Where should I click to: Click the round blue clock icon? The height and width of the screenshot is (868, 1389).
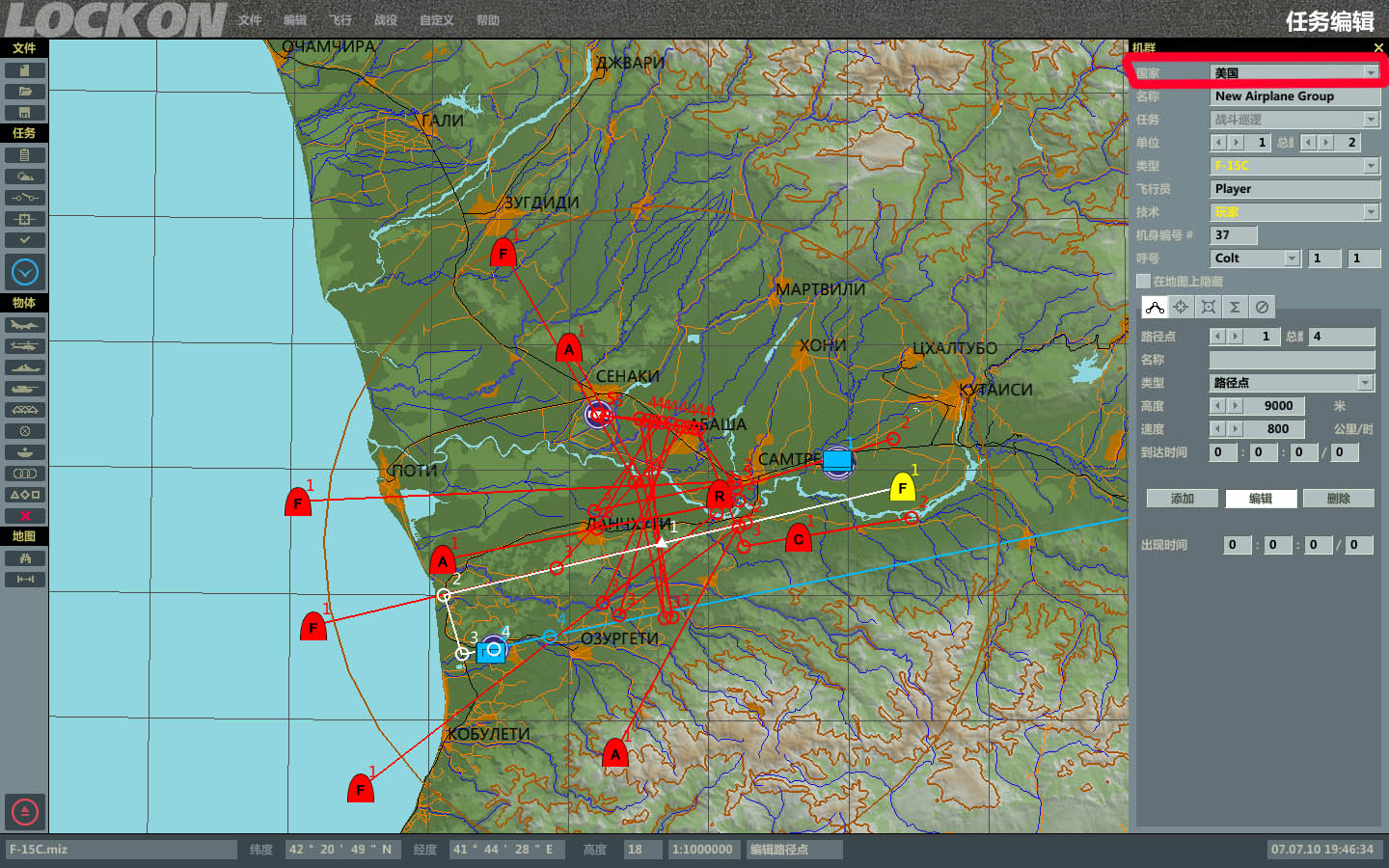[x=25, y=273]
